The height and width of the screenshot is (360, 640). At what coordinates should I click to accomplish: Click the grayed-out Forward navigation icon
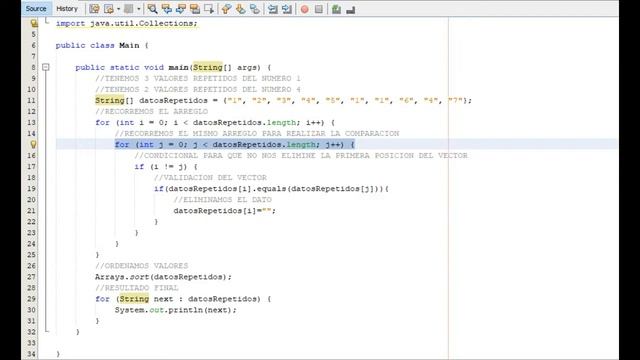[x=129, y=9]
